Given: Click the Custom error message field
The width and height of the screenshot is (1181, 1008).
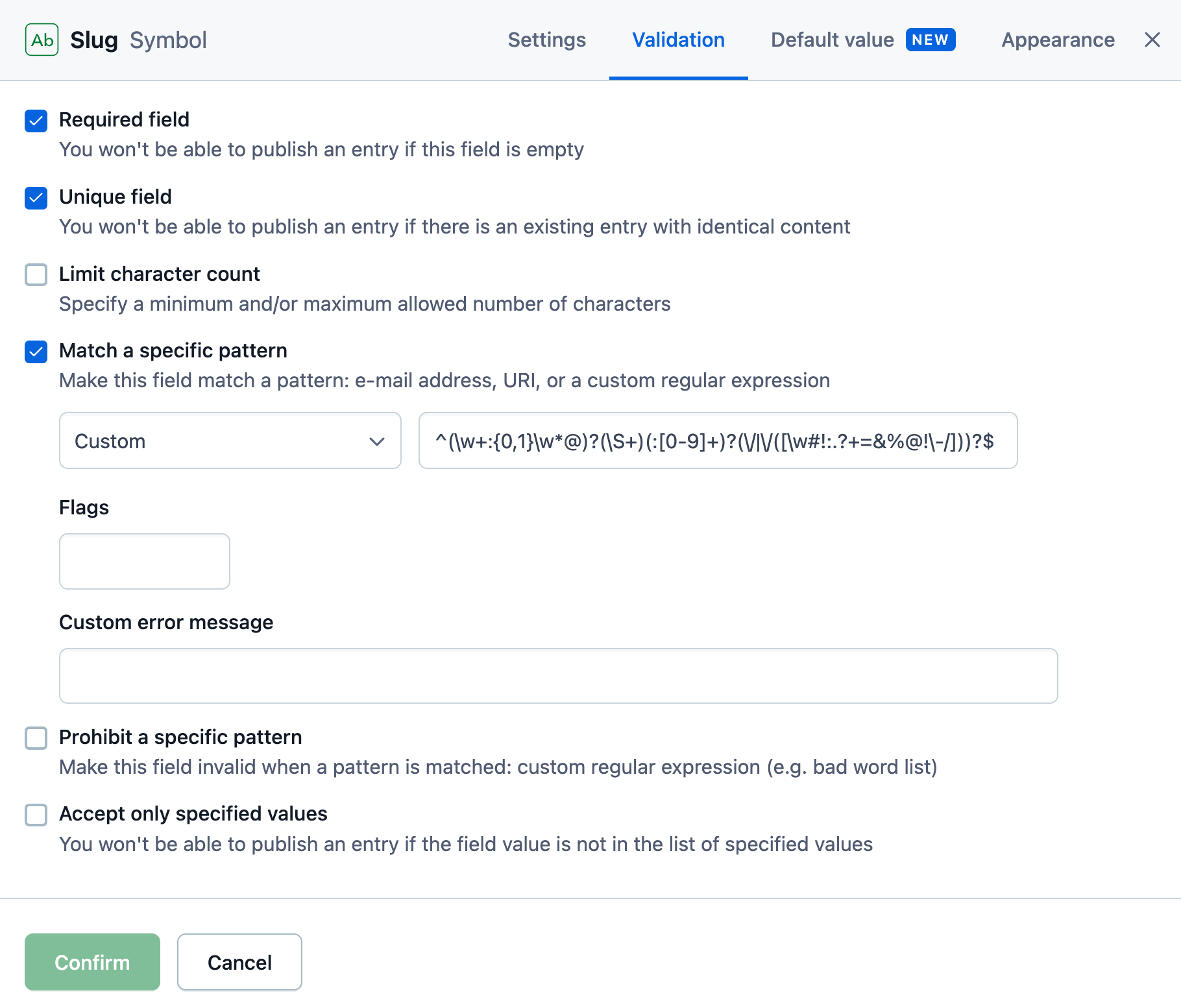Looking at the screenshot, I should 559,676.
